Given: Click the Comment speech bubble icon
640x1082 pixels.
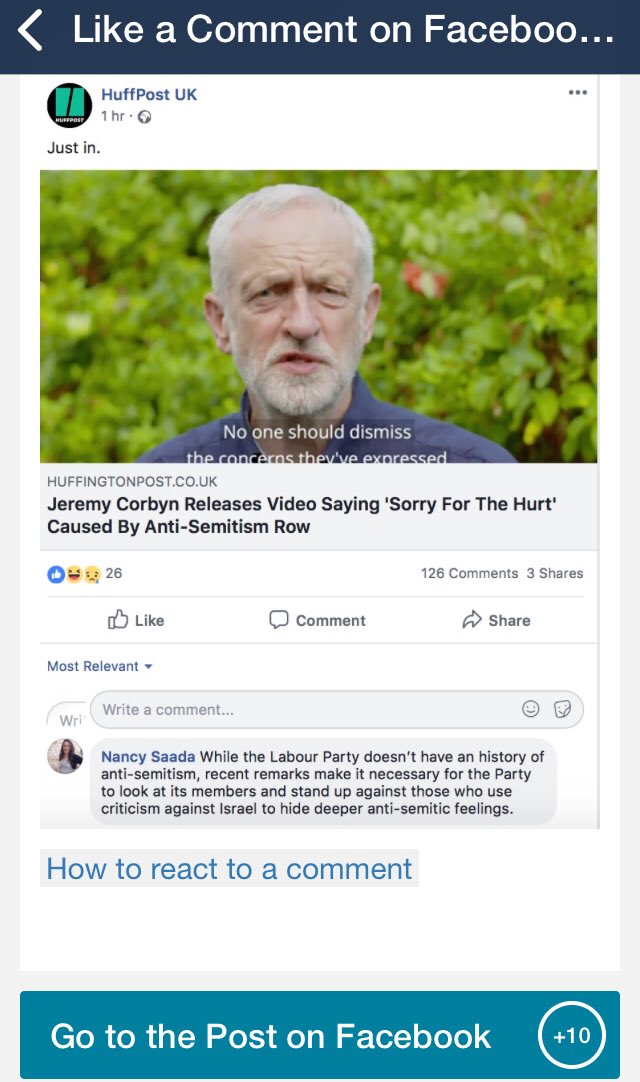Looking at the screenshot, I should click(x=279, y=620).
